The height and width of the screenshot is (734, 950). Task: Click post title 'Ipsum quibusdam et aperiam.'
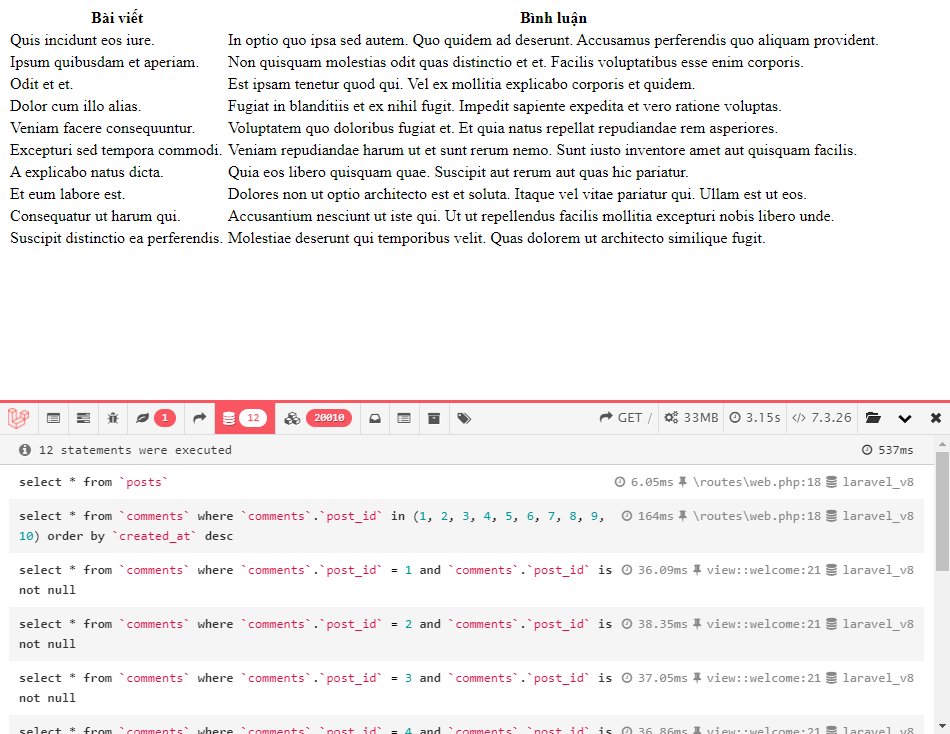[104, 62]
